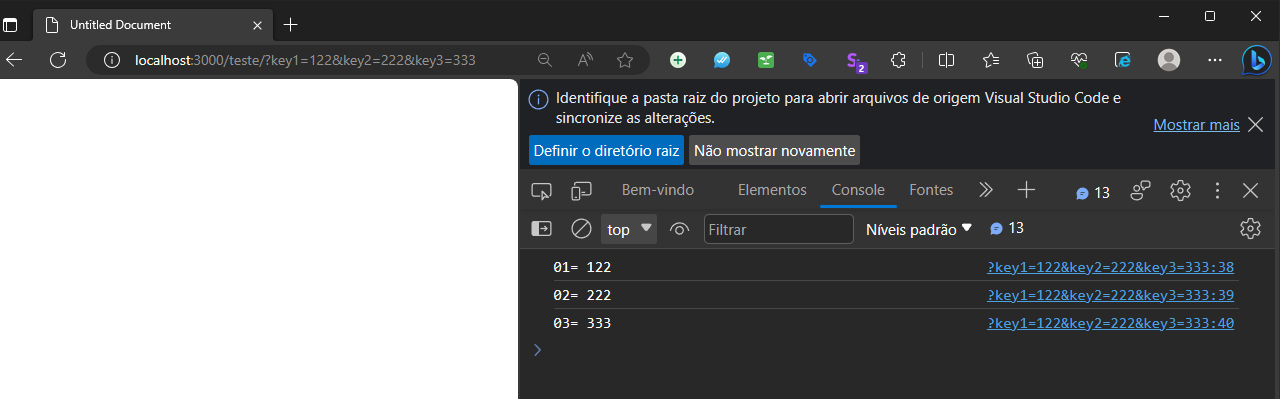Open the Collections icon
1280x399 pixels.
coord(1035,60)
